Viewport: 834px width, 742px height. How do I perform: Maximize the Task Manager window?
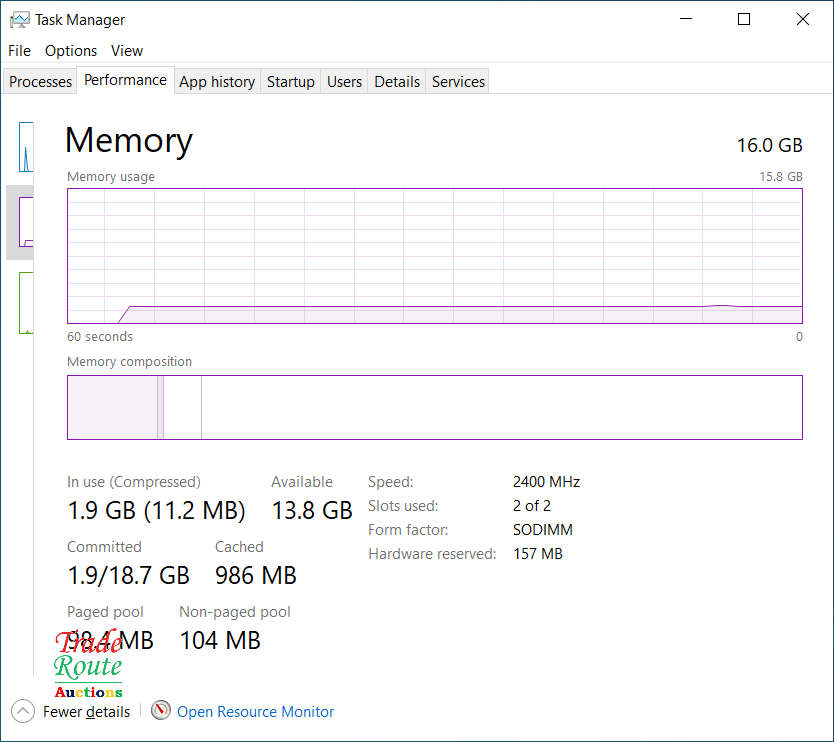(x=744, y=19)
